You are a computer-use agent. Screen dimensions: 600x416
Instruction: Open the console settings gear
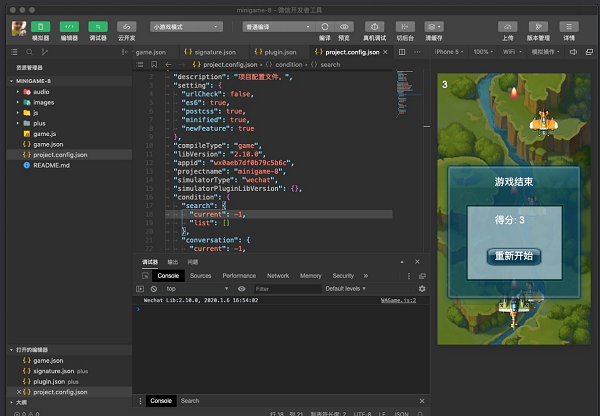(422, 289)
